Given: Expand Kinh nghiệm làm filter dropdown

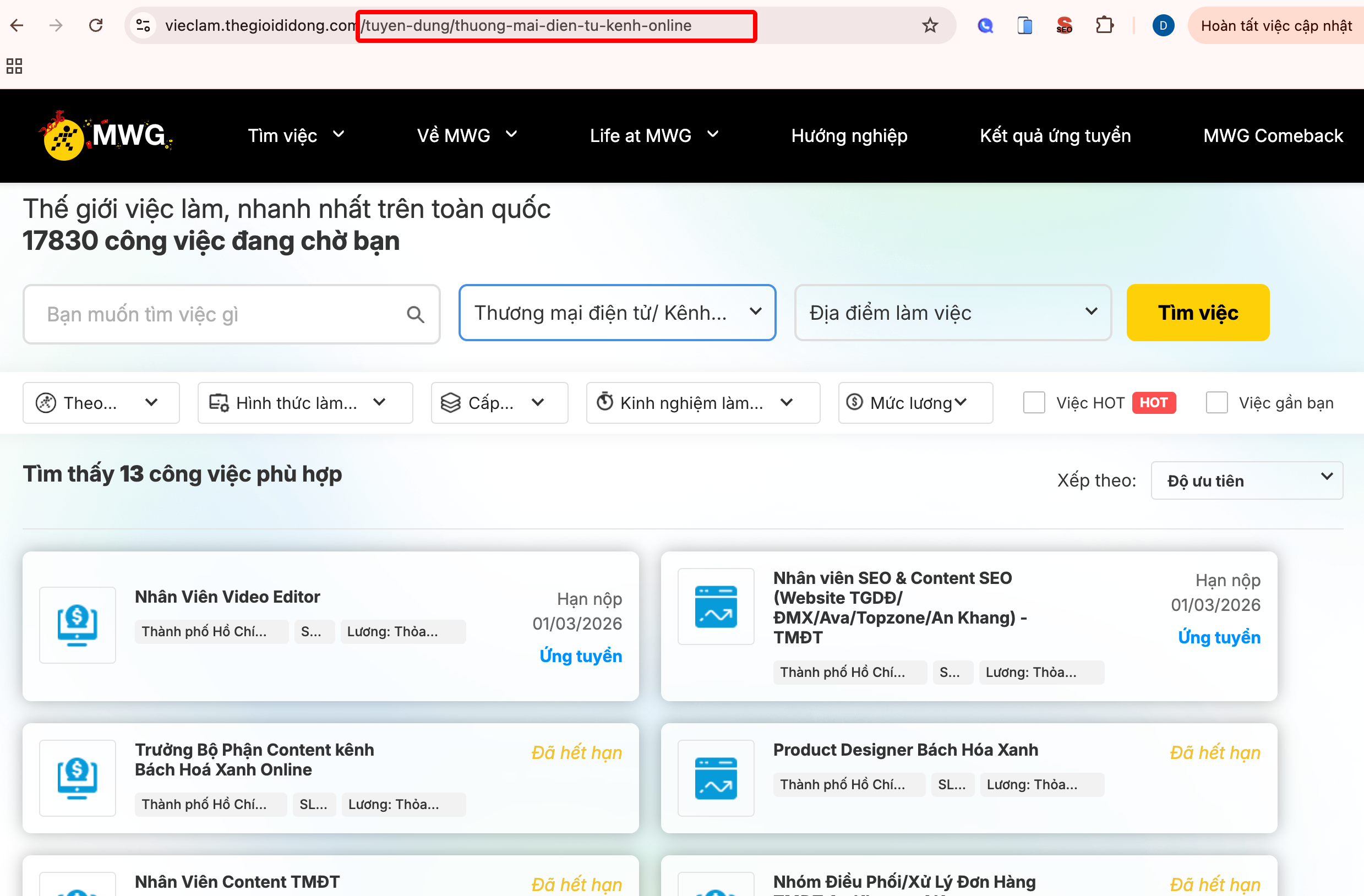Looking at the screenshot, I should [x=702, y=403].
